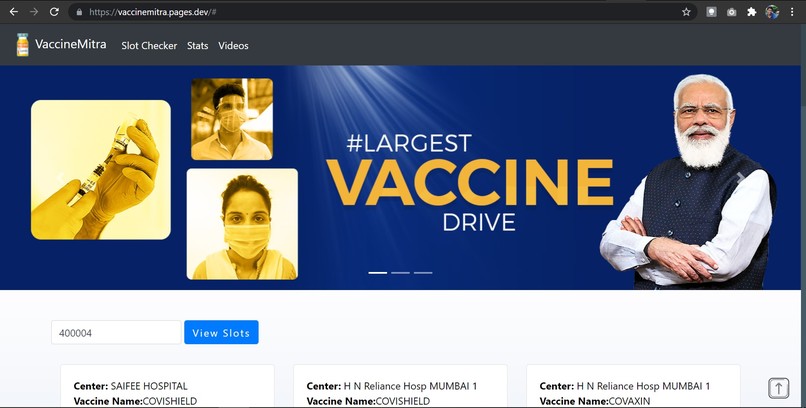Click the #LARGEST VACCINE DRIVE banner text
The height and width of the screenshot is (408, 806).
470,181
